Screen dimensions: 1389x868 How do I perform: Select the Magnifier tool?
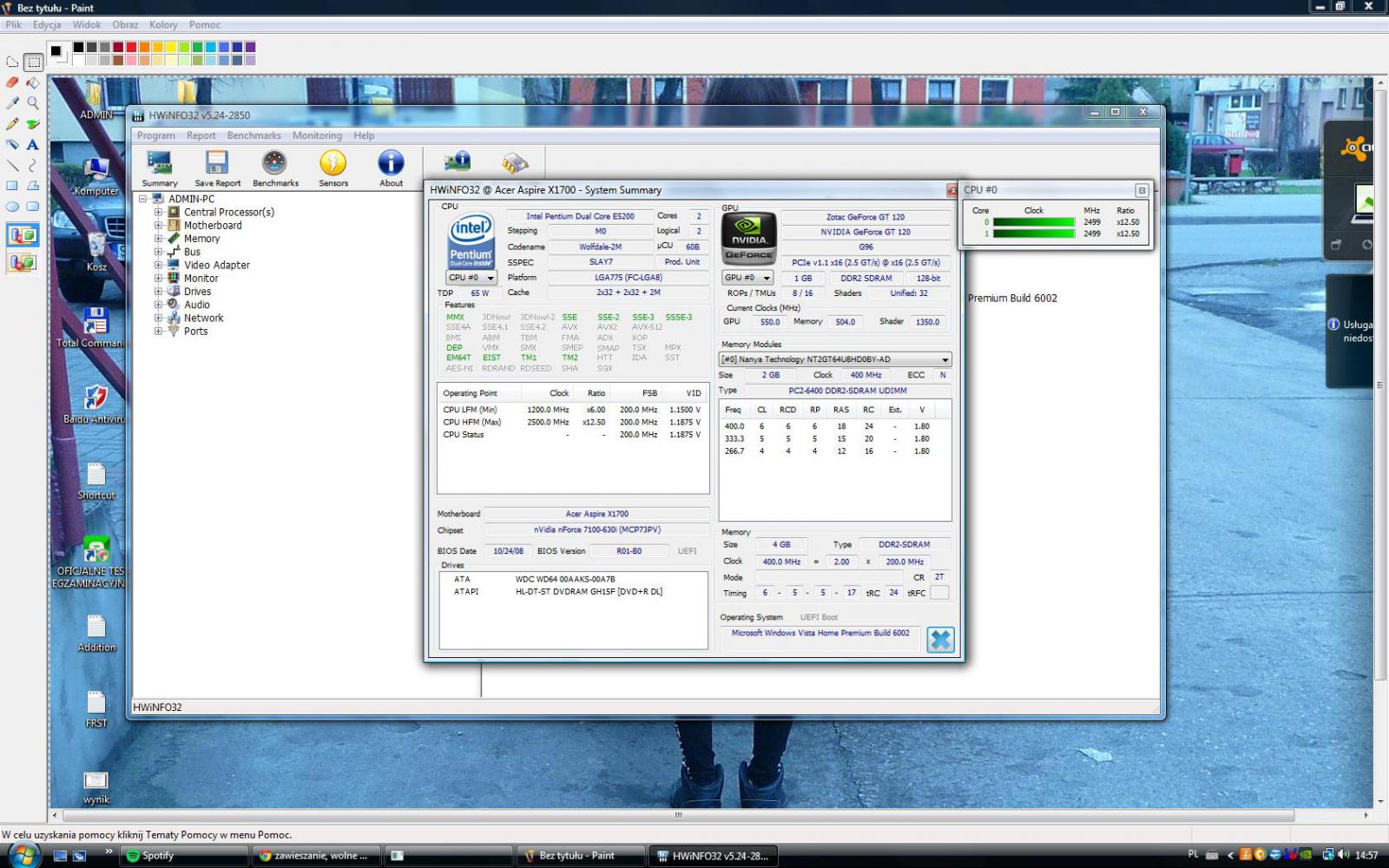[33, 102]
